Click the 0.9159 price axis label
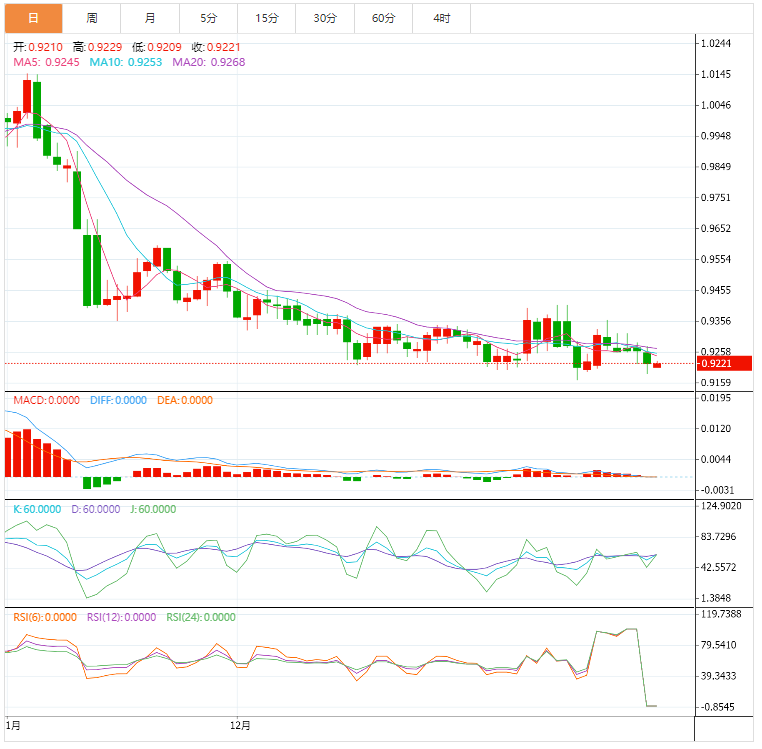 coord(715,383)
